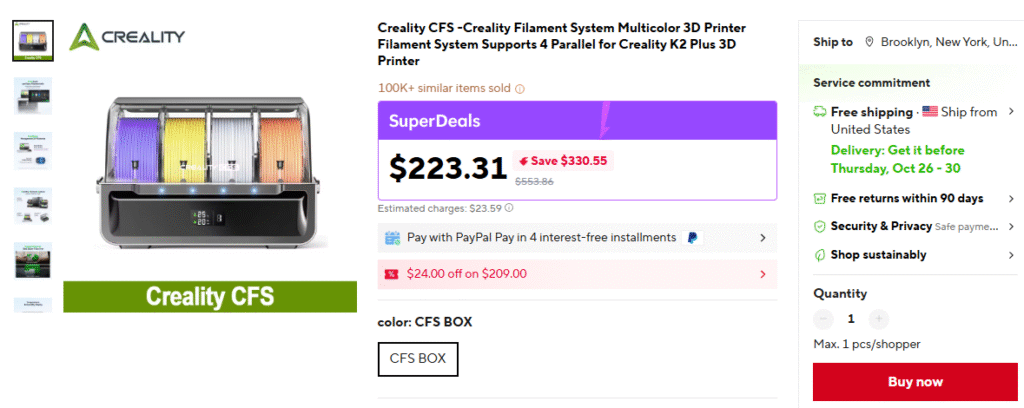Expand the $24.00 off coupon details
Screen dimensions: 1024x408
click(x=763, y=274)
